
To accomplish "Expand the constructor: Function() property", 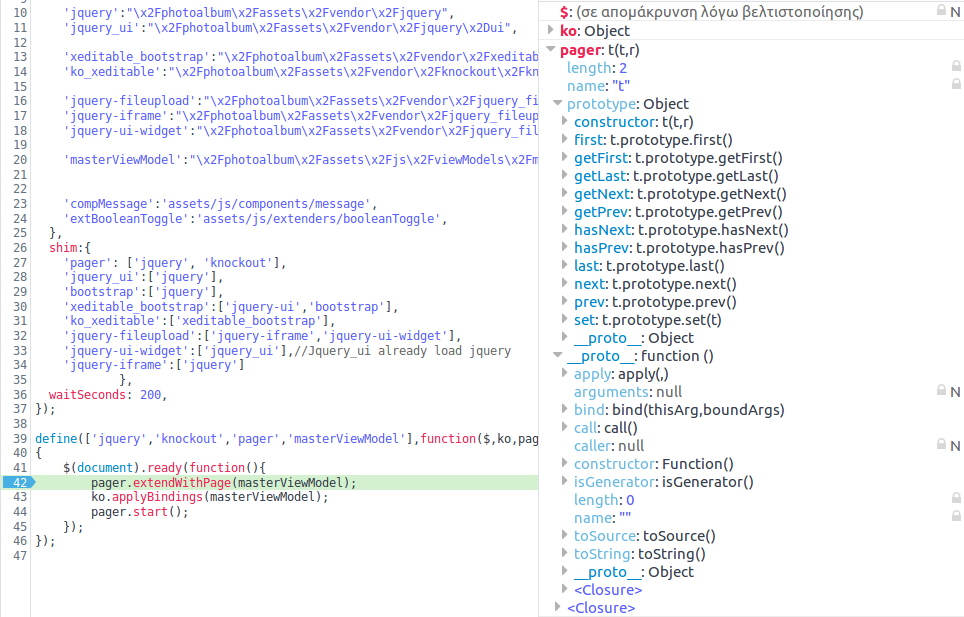I will click(564, 463).
